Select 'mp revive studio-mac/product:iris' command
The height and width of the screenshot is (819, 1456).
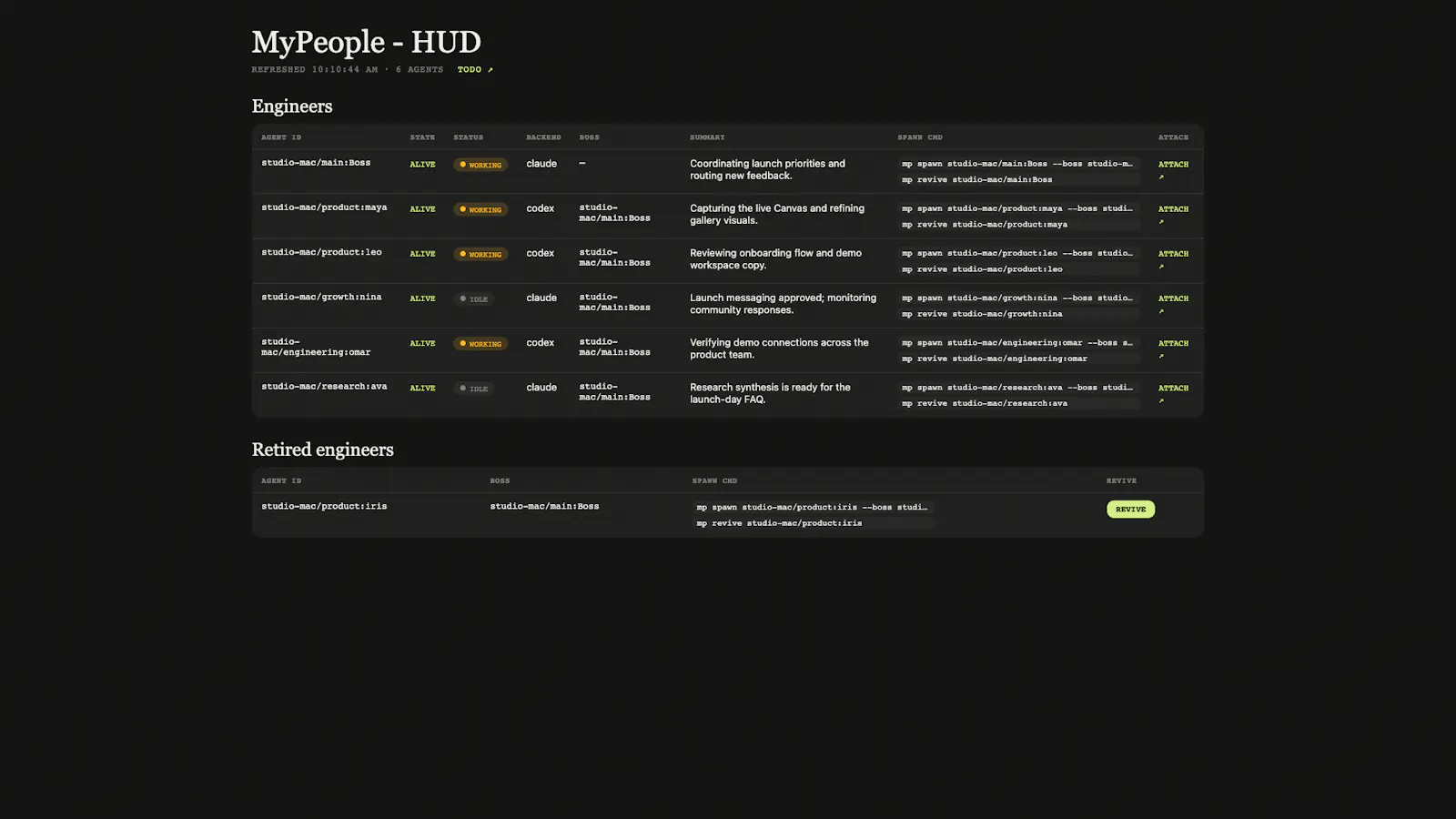[x=813, y=522]
